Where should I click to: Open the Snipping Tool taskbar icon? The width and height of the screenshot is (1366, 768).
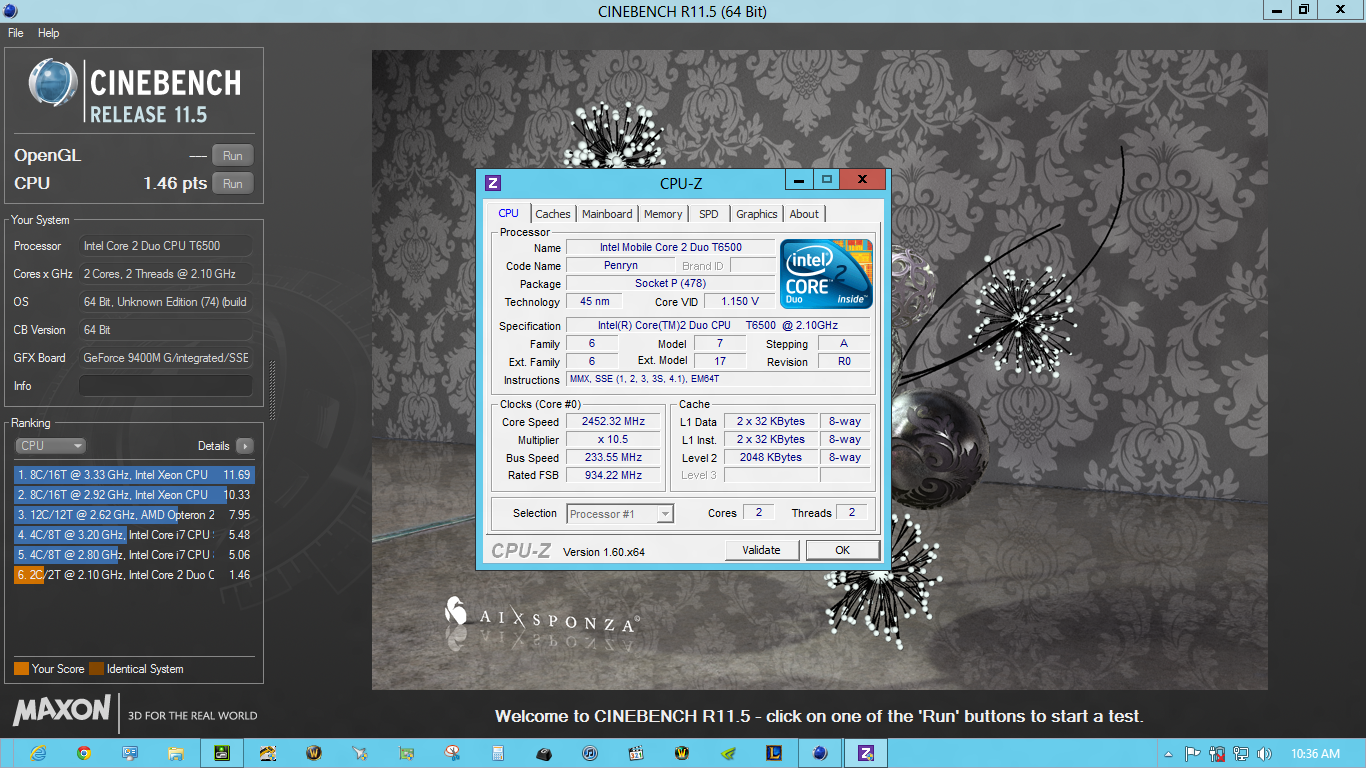pyautogui.click(x=452, y=753)
